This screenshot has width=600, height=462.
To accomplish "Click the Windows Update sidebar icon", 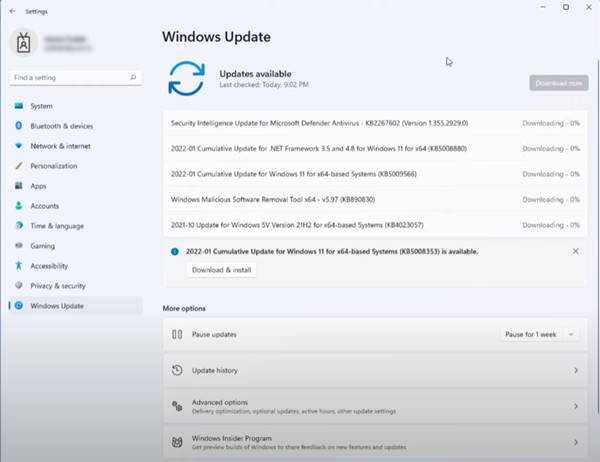I will [x=19, y=305].
